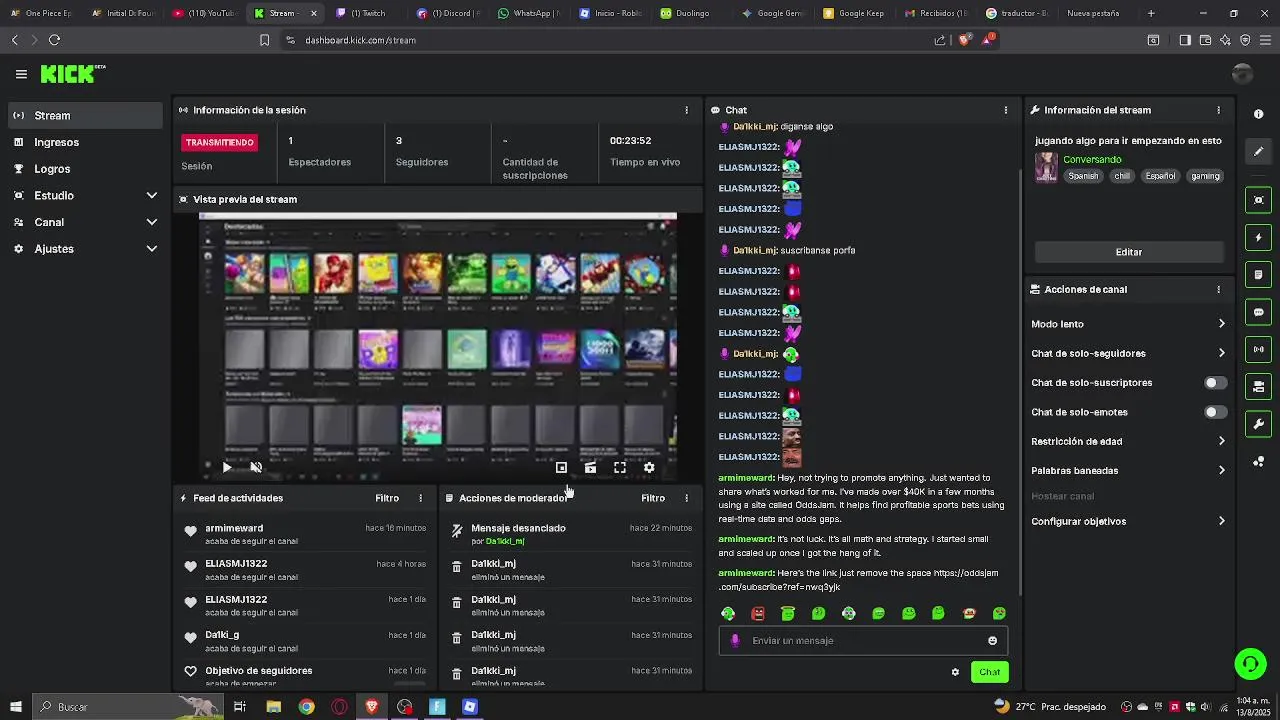Play the stream preview
The height and width of the screenshot is (720, 1280).
pyautogui.click(x=227, y=467)
